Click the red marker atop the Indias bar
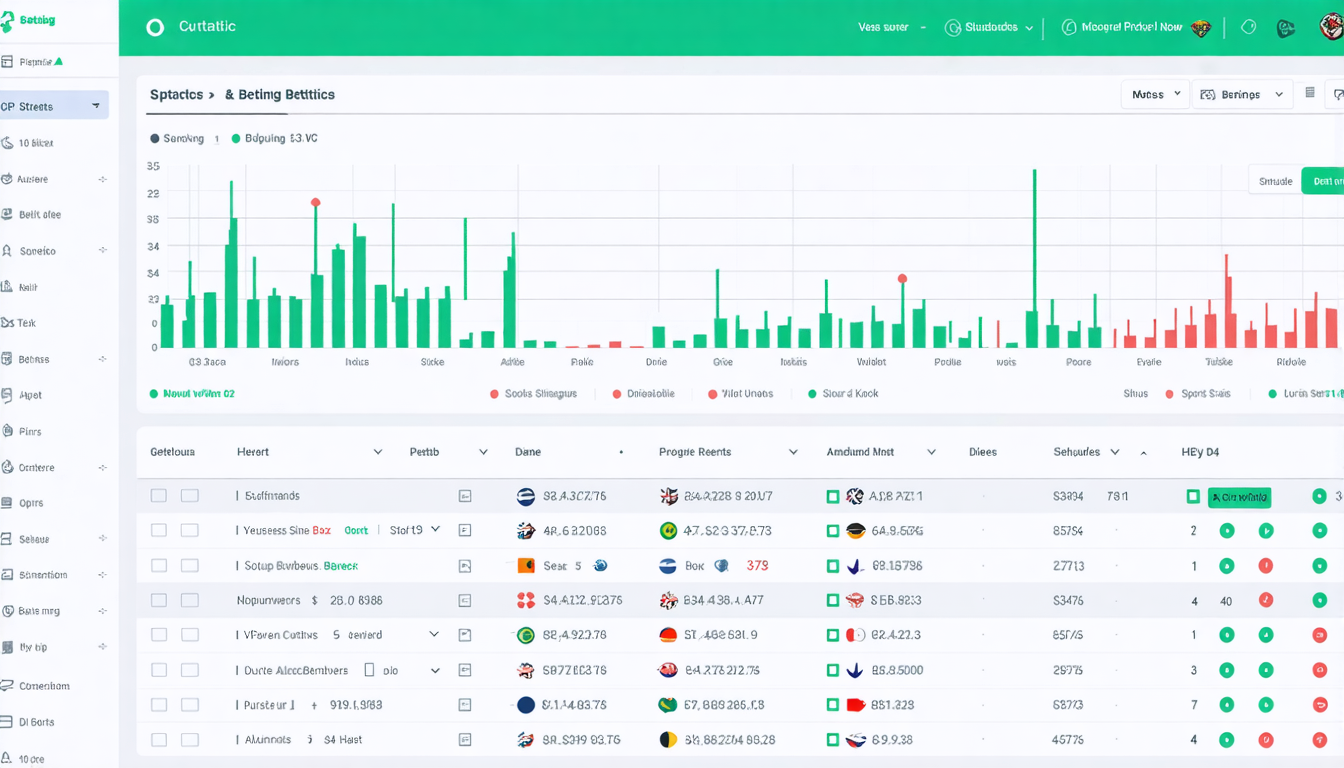This screenshot has height=768, width=1344. coord(315,202)
